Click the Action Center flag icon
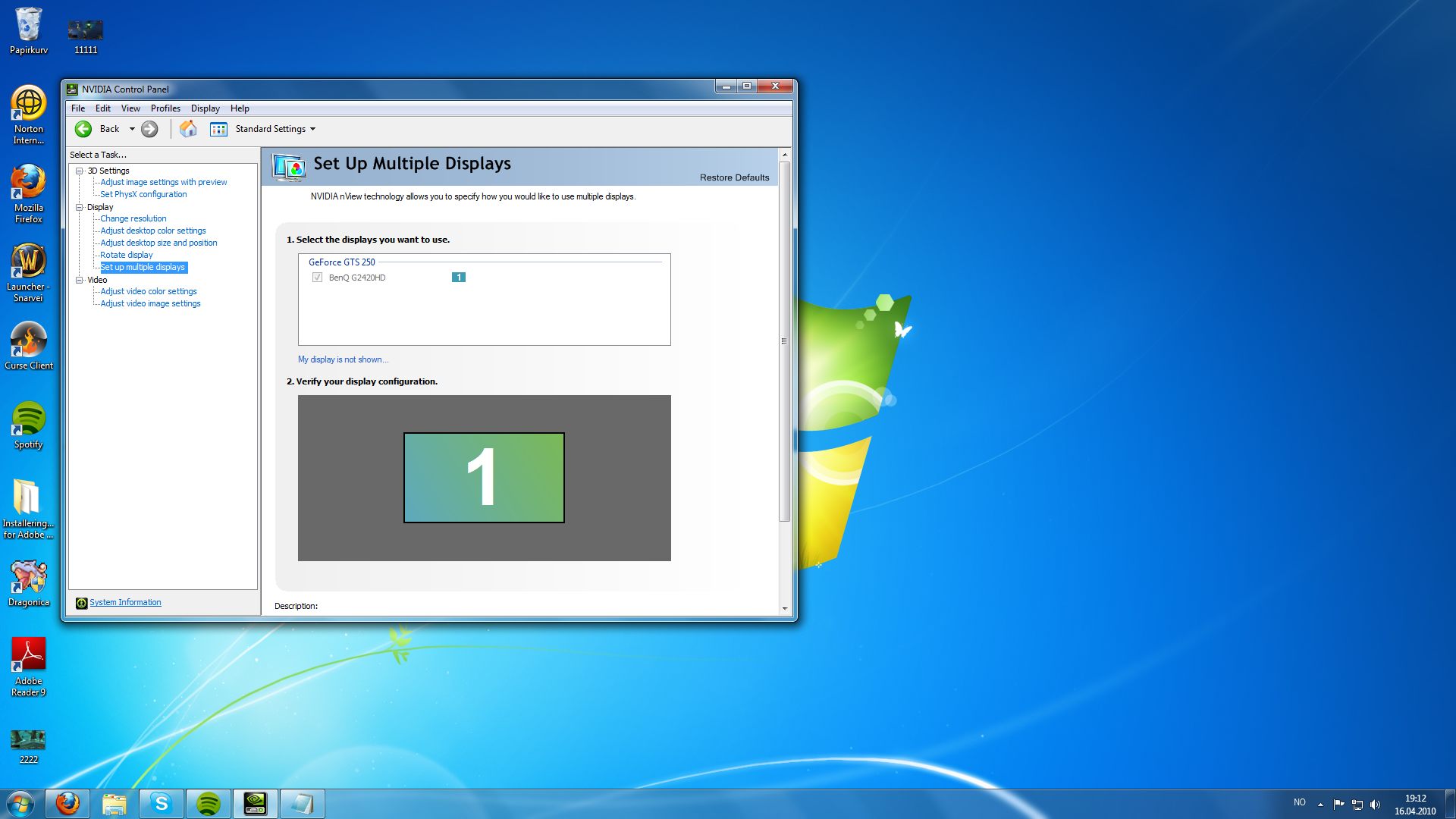Viewport: 1456px width, 819px height. coord(1338,805)
